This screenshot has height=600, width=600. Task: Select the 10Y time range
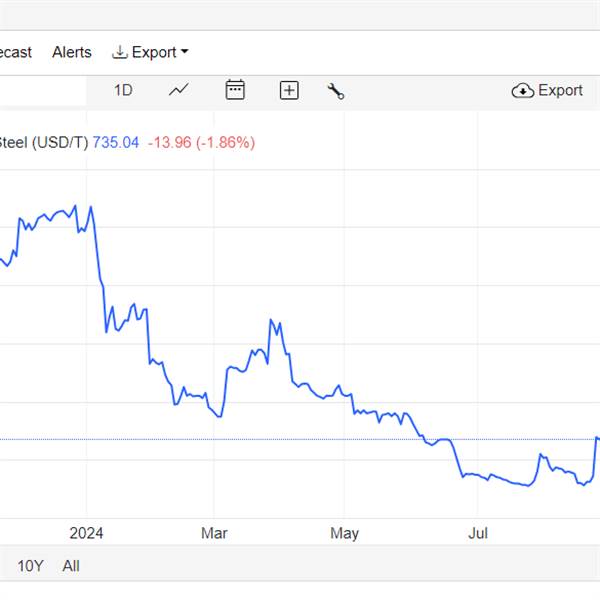[30, 566]
